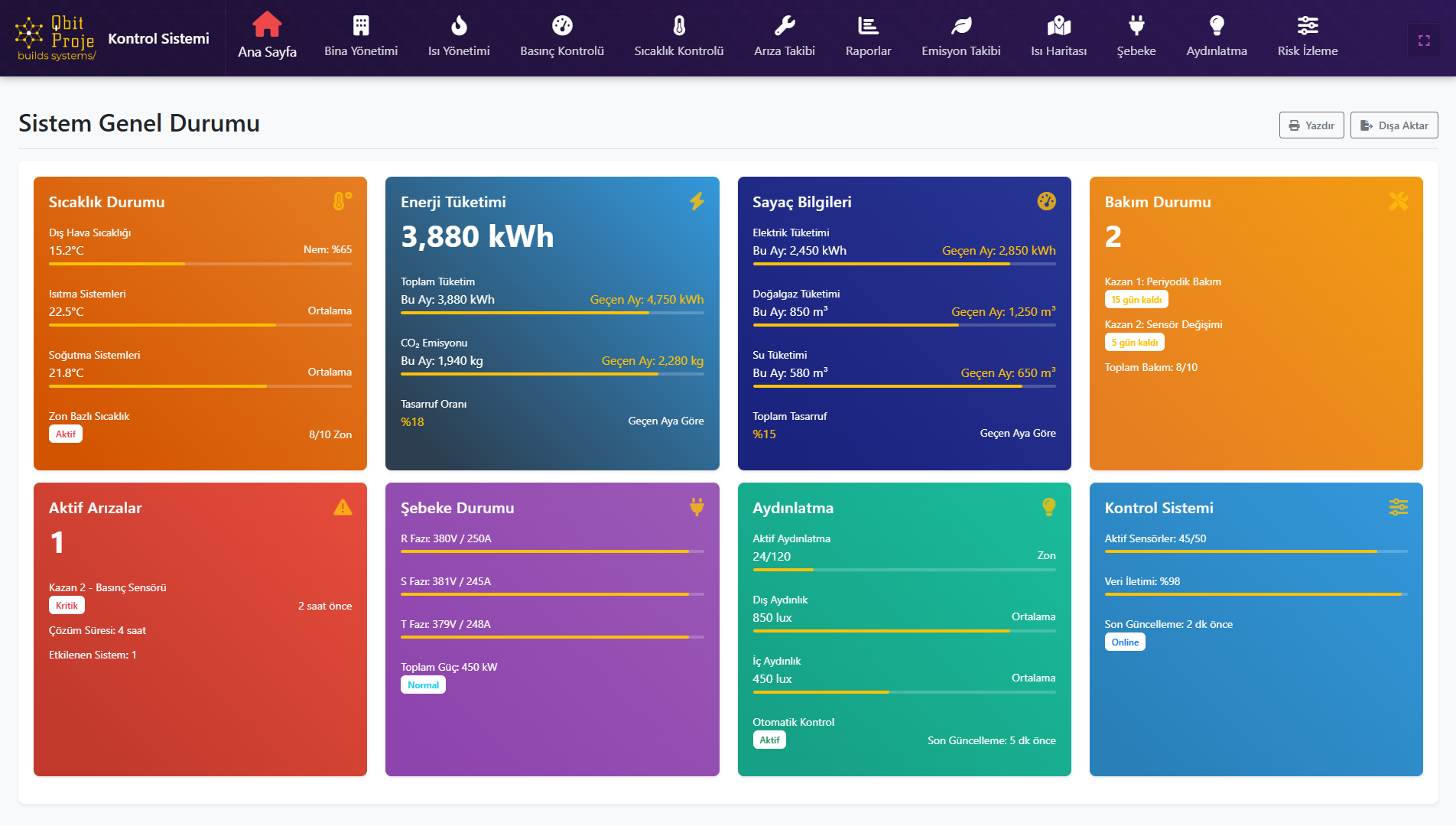
Task: Click the Yazdır print button
Action: click(1311, 125)
